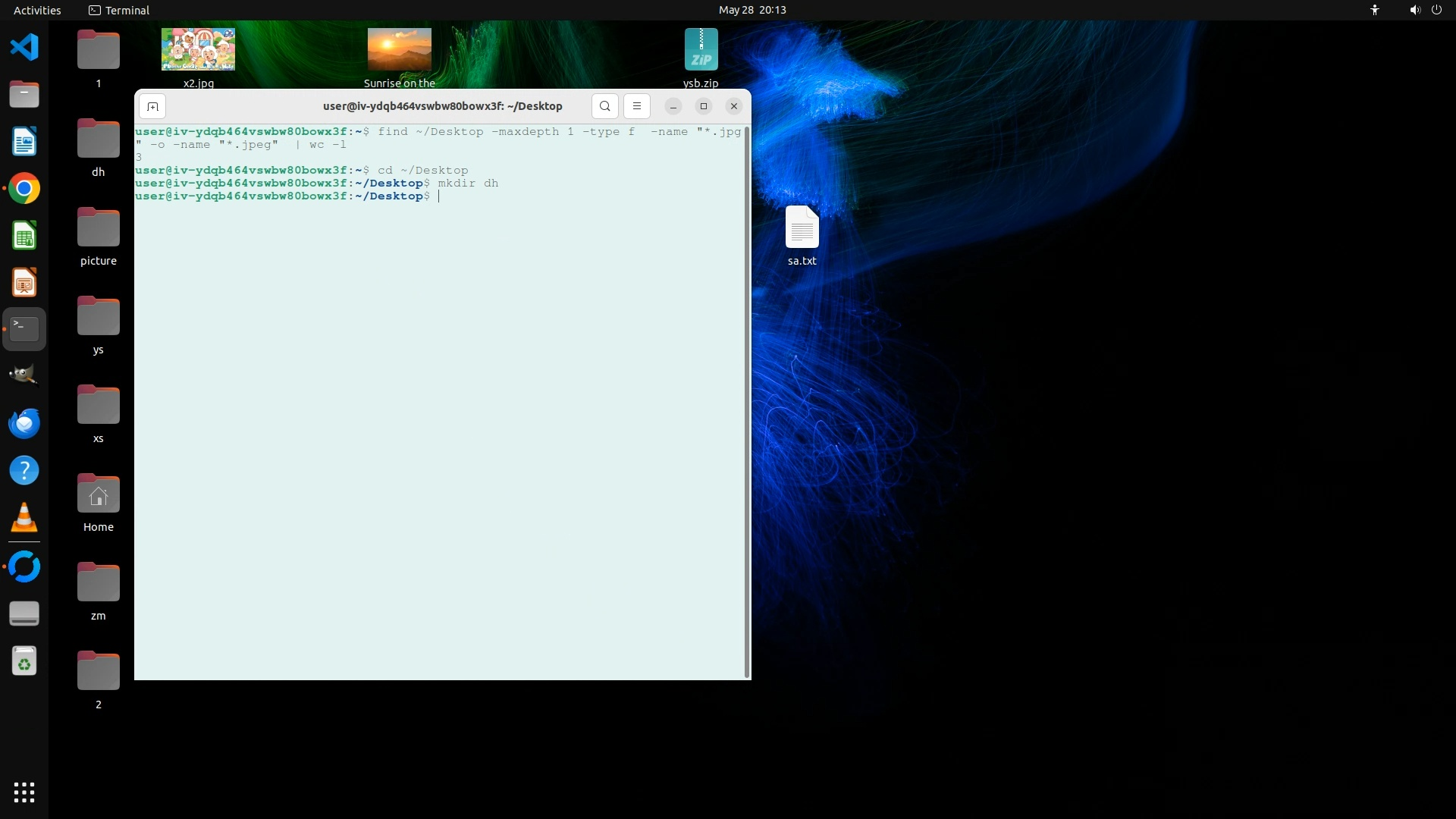Click the terminal vertical scrollbar
Screen dimensions: 1456x819
click(748, 402)
